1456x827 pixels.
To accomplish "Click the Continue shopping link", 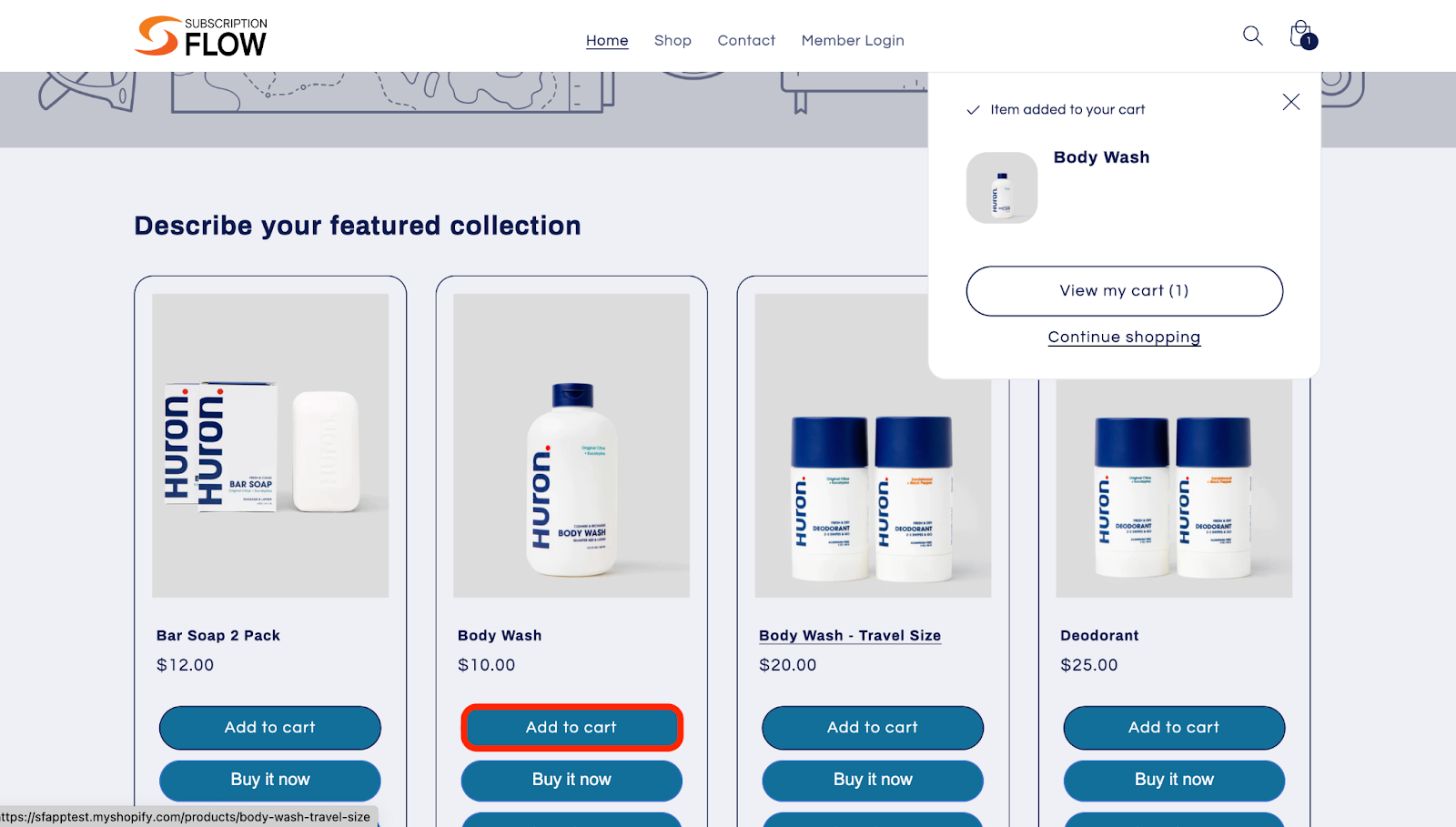I will (1124, 337).
